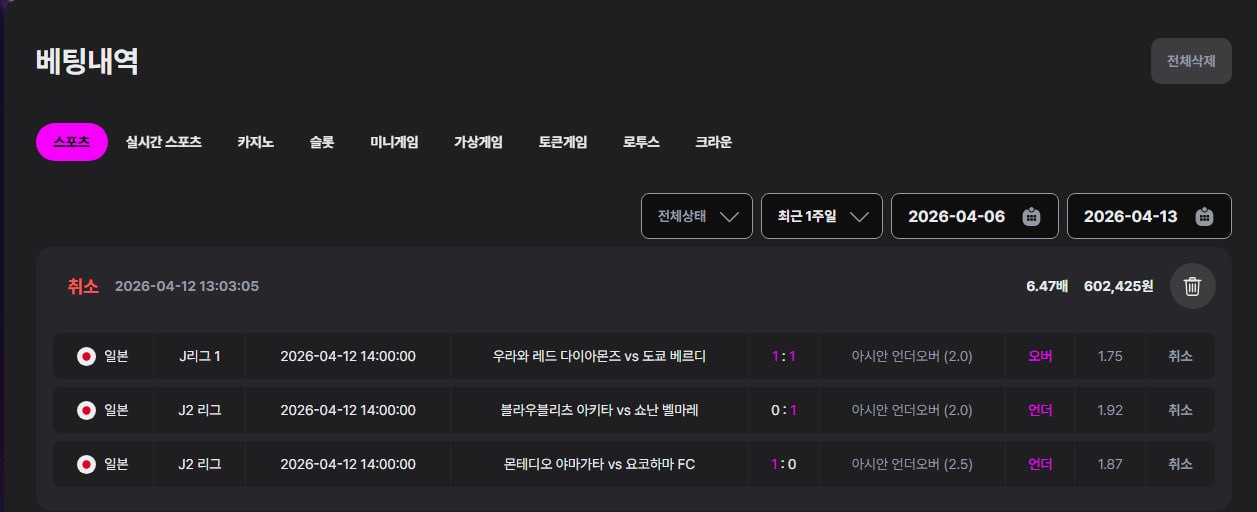Click the 2026-04-13 end date field

1130,216
